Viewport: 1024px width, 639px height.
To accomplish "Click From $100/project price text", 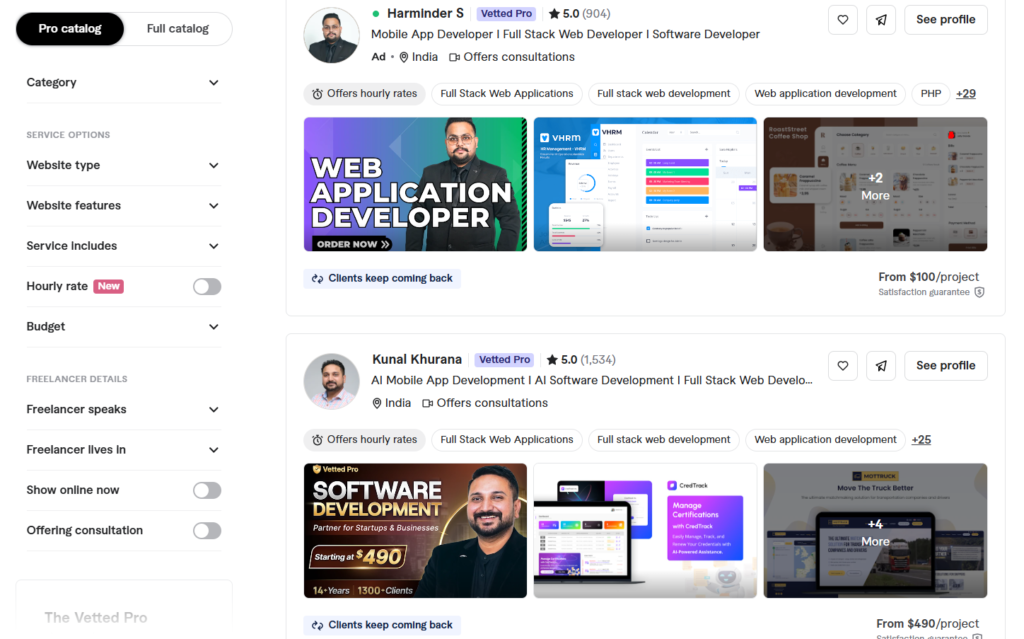I will [929, 277].
